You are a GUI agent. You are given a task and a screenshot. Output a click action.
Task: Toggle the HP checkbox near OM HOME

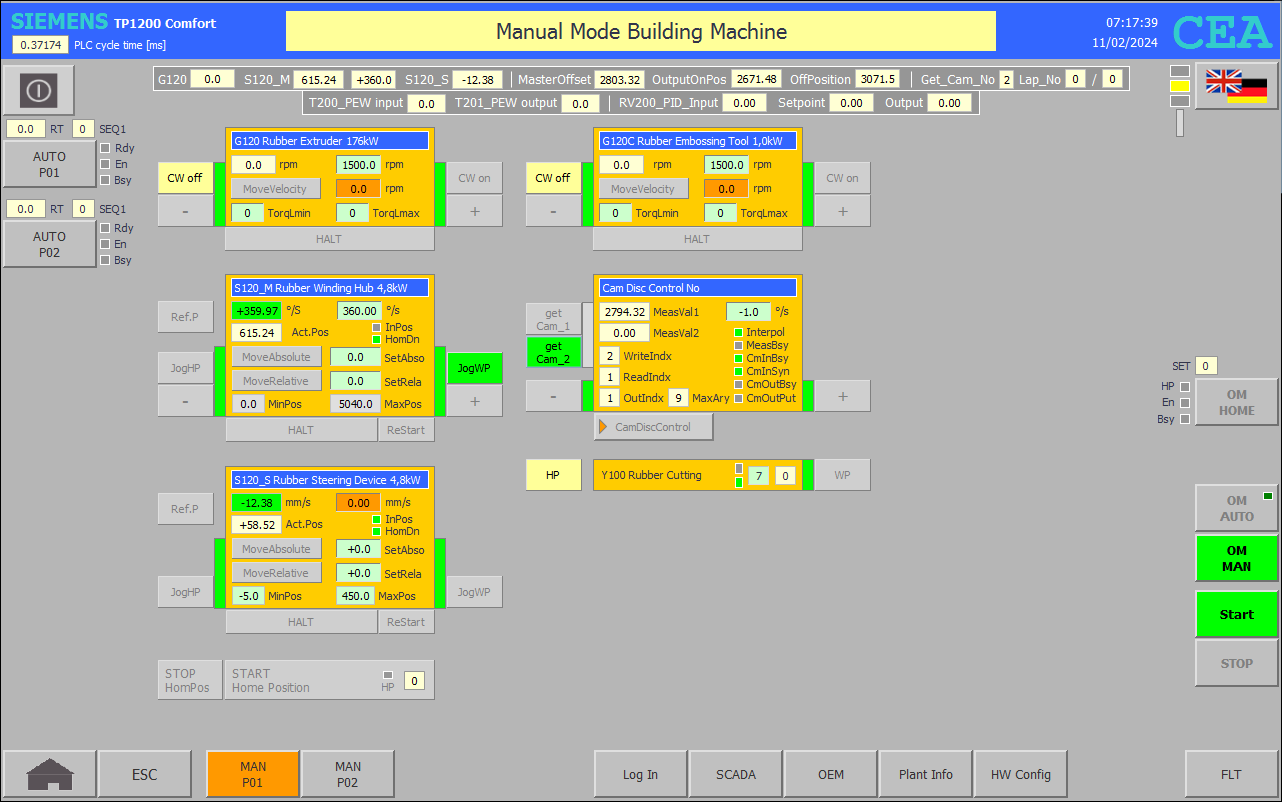coord(1185,386)
